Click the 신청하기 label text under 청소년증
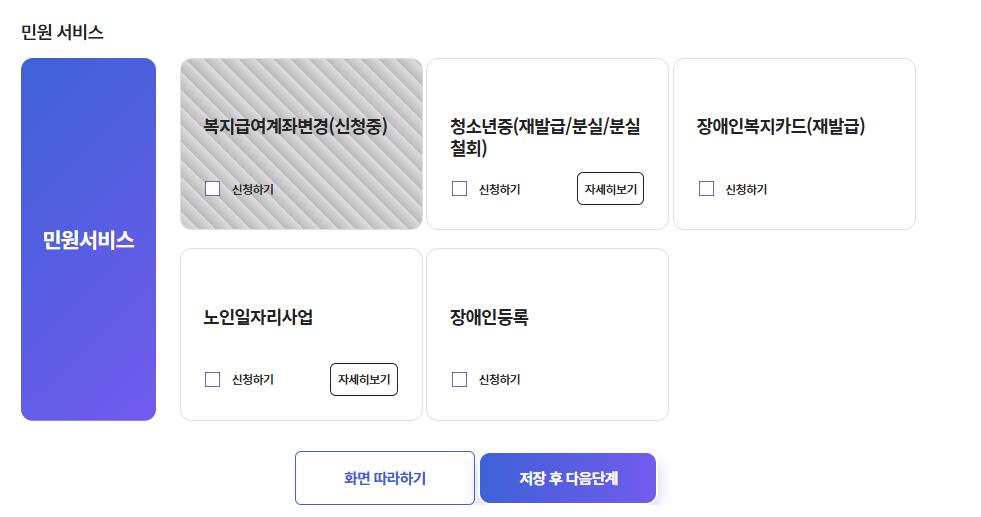This screenshot has height=517, width=981. (x=499, y=189)
